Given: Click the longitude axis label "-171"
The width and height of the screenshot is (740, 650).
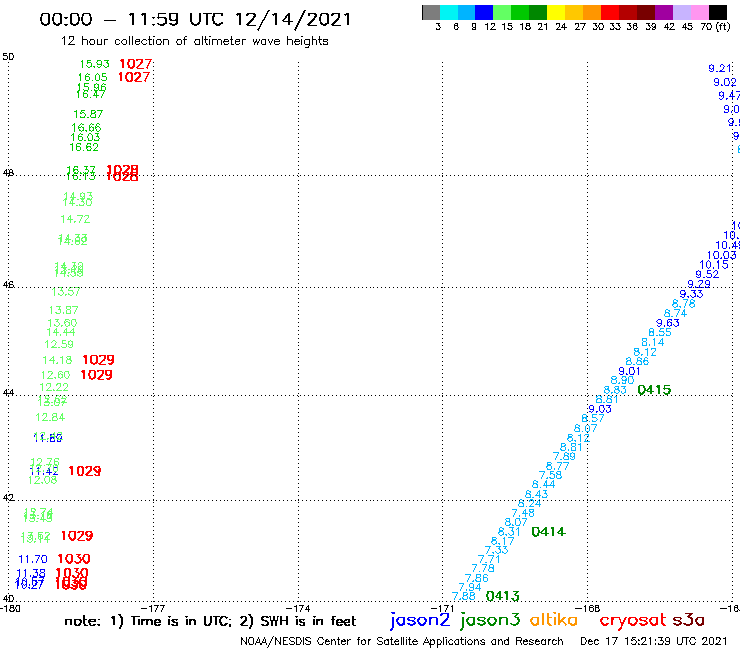Looking at the screenshot, I should tap(442, 609).
